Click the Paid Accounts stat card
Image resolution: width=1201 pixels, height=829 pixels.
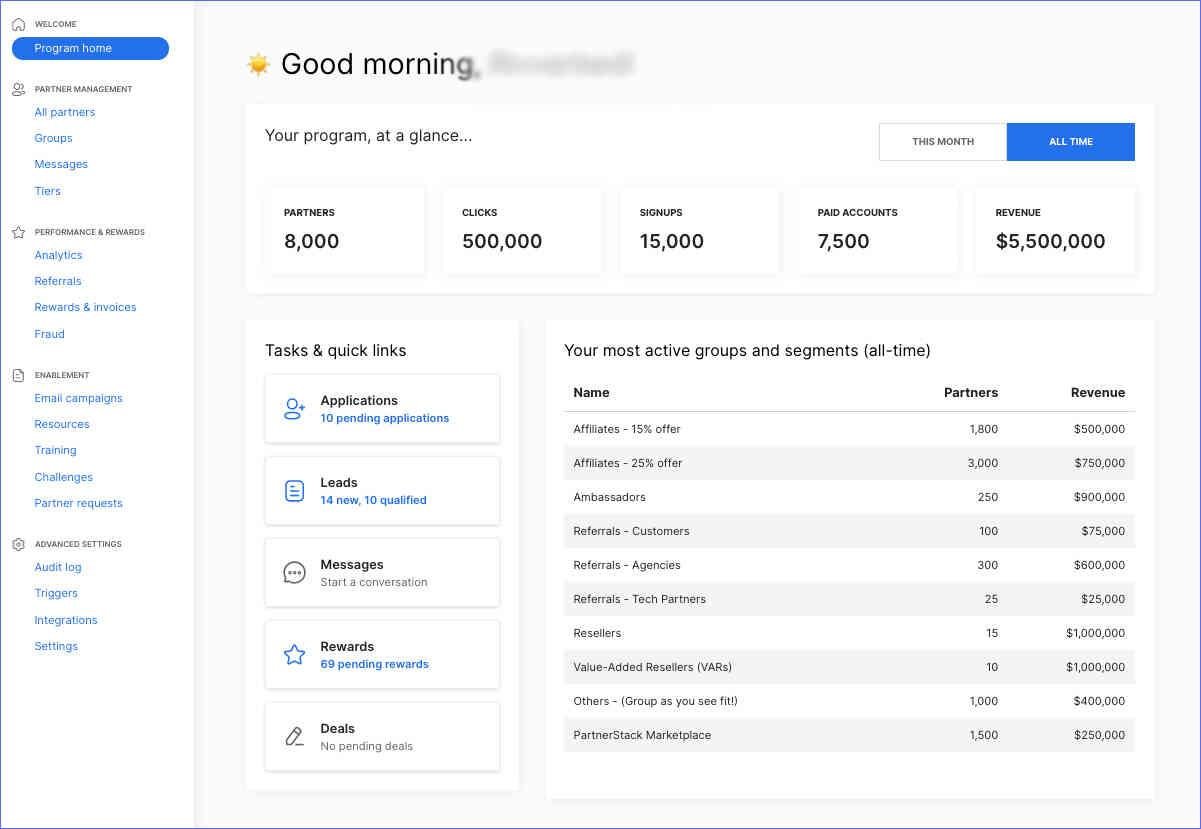[x=878, y=231]
